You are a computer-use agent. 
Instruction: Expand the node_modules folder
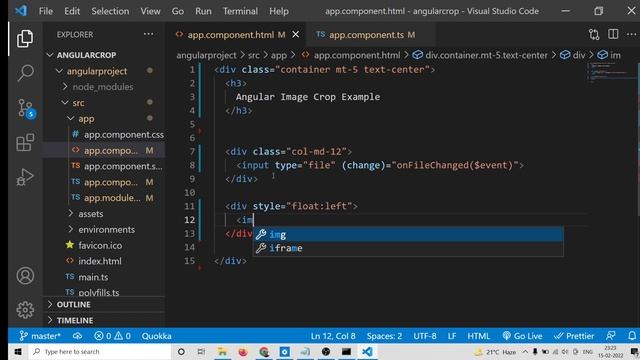click(x=104, y=87)
